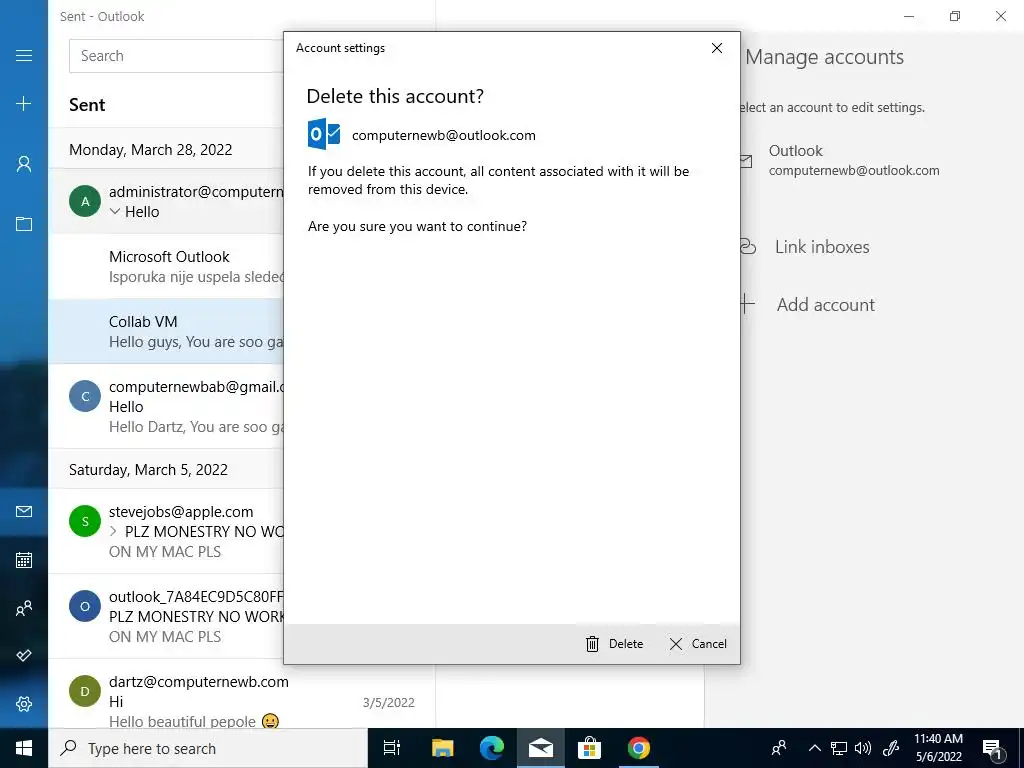Open People tray icon on taskbar

pos(778,748)
